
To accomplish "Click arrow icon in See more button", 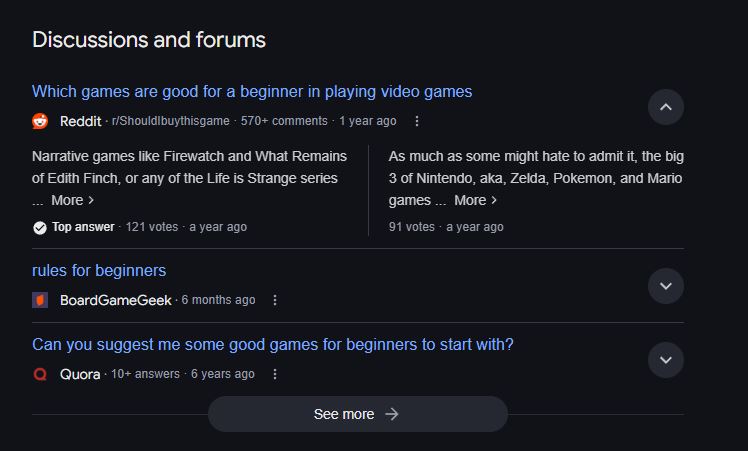I will (392, 414).
